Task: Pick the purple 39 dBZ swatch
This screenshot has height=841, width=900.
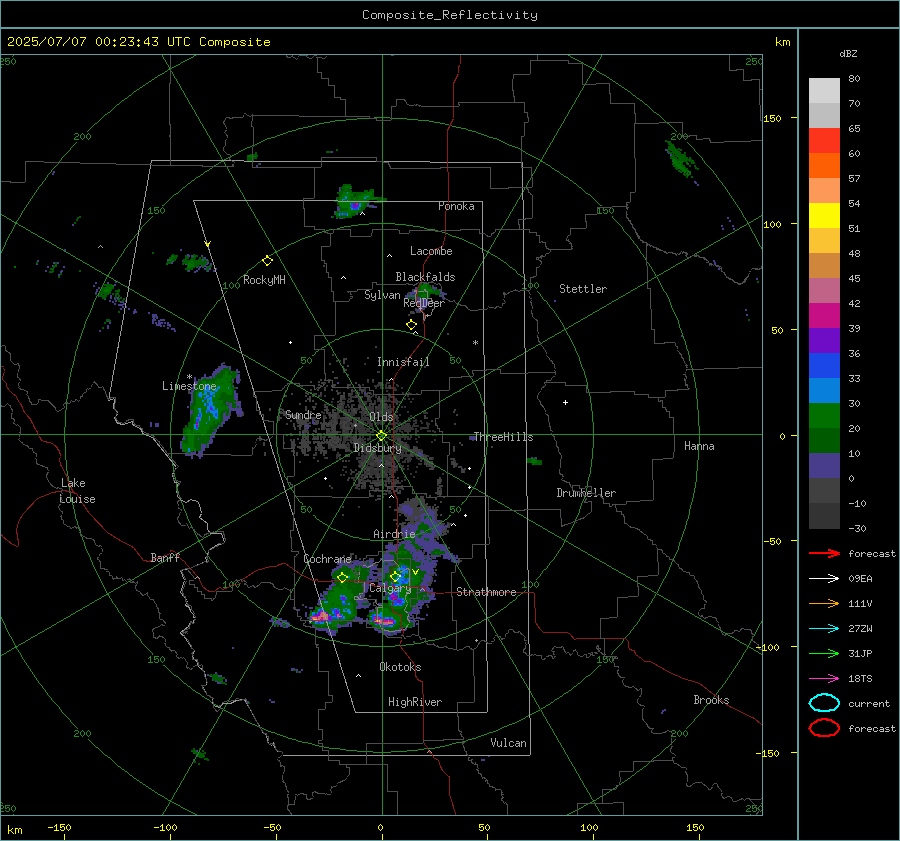Action: click(x=824, y=341)
